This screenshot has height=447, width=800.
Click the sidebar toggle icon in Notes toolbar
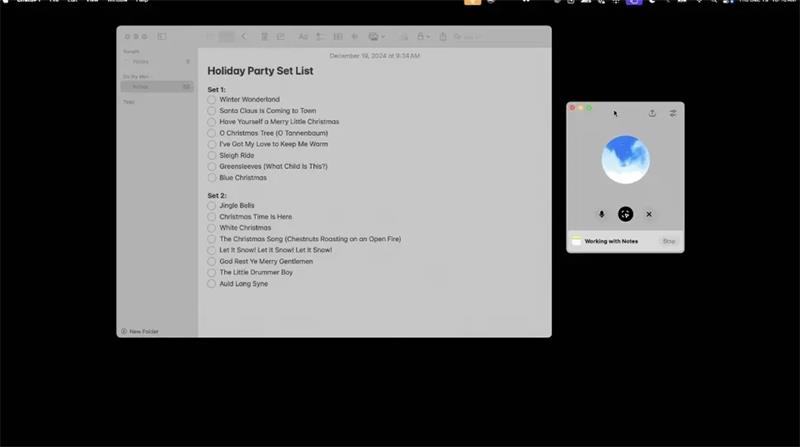coord(162,37)
